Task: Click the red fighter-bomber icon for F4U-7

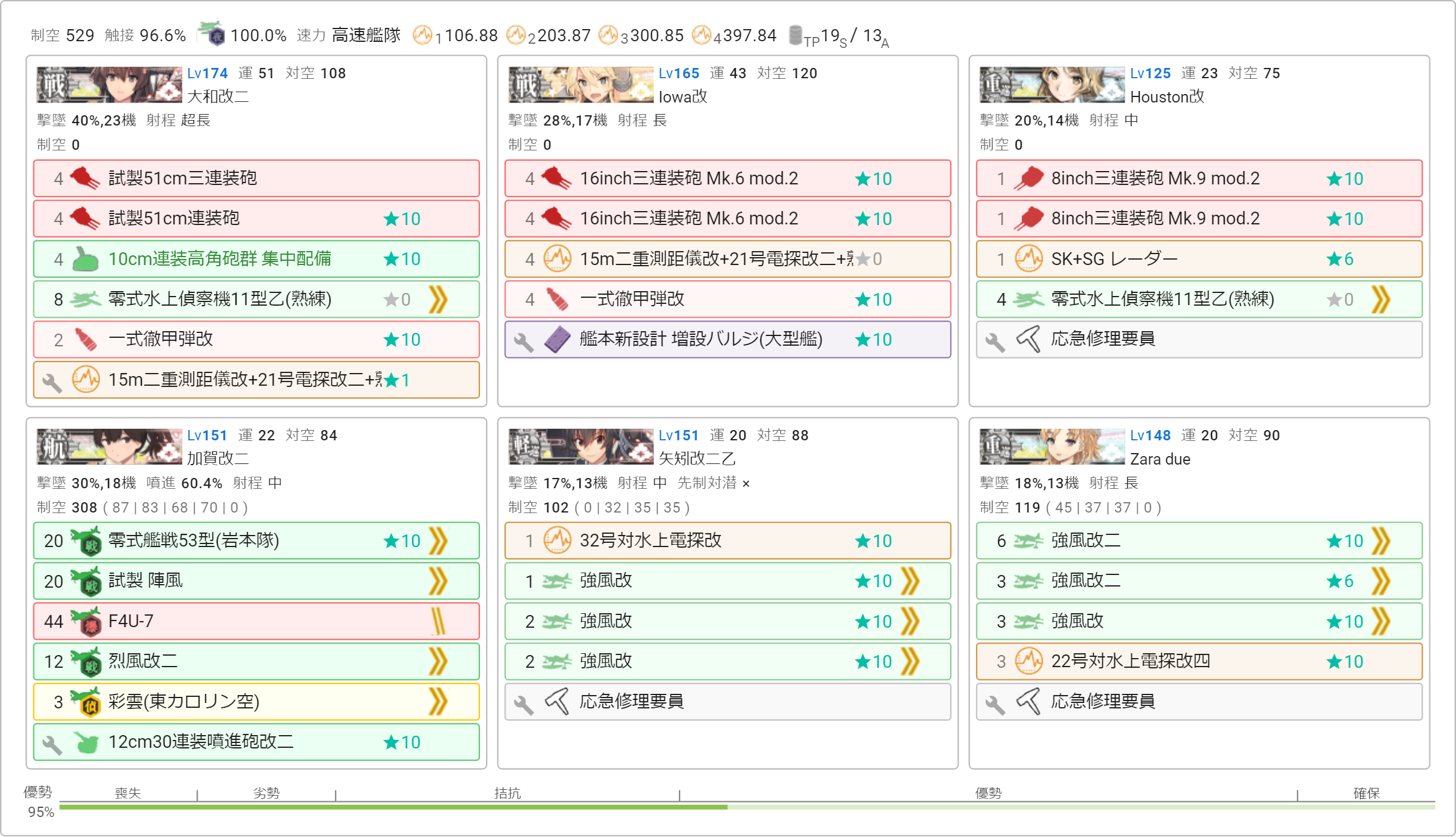Action: [86, 622]
